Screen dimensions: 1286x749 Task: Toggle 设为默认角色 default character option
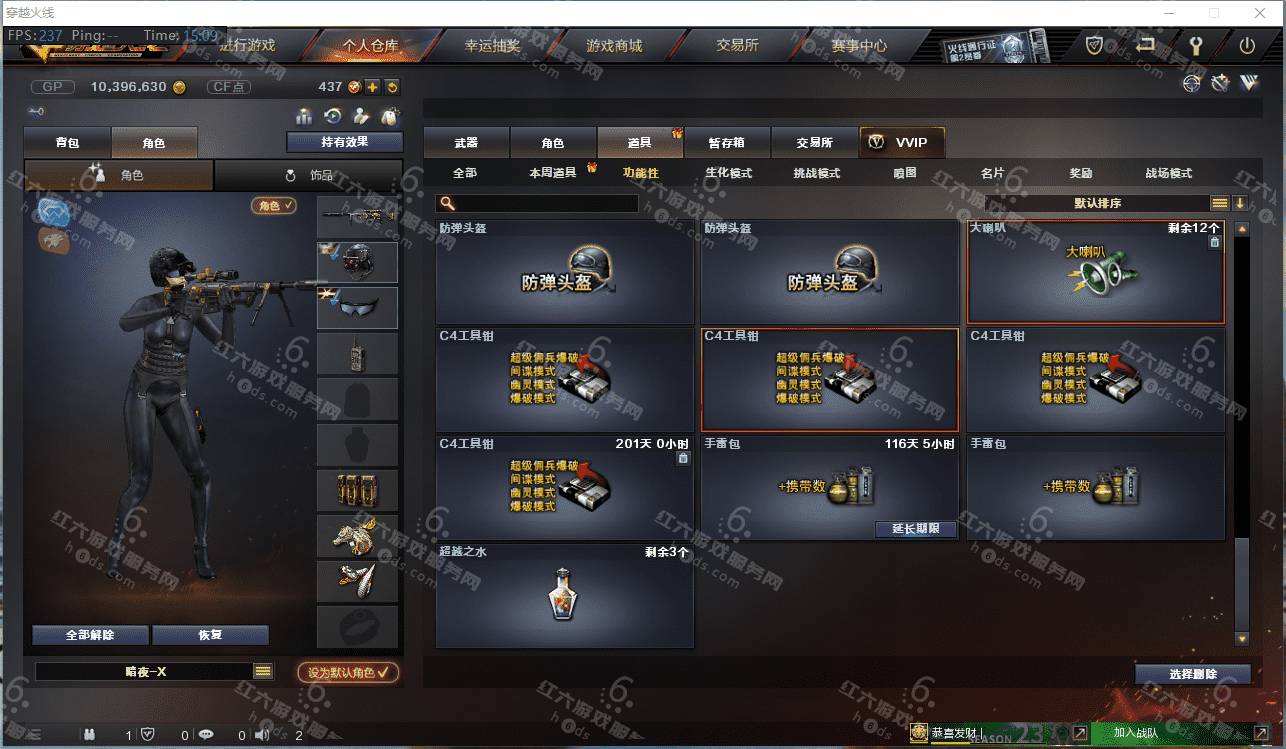click(x=348, y=672)
